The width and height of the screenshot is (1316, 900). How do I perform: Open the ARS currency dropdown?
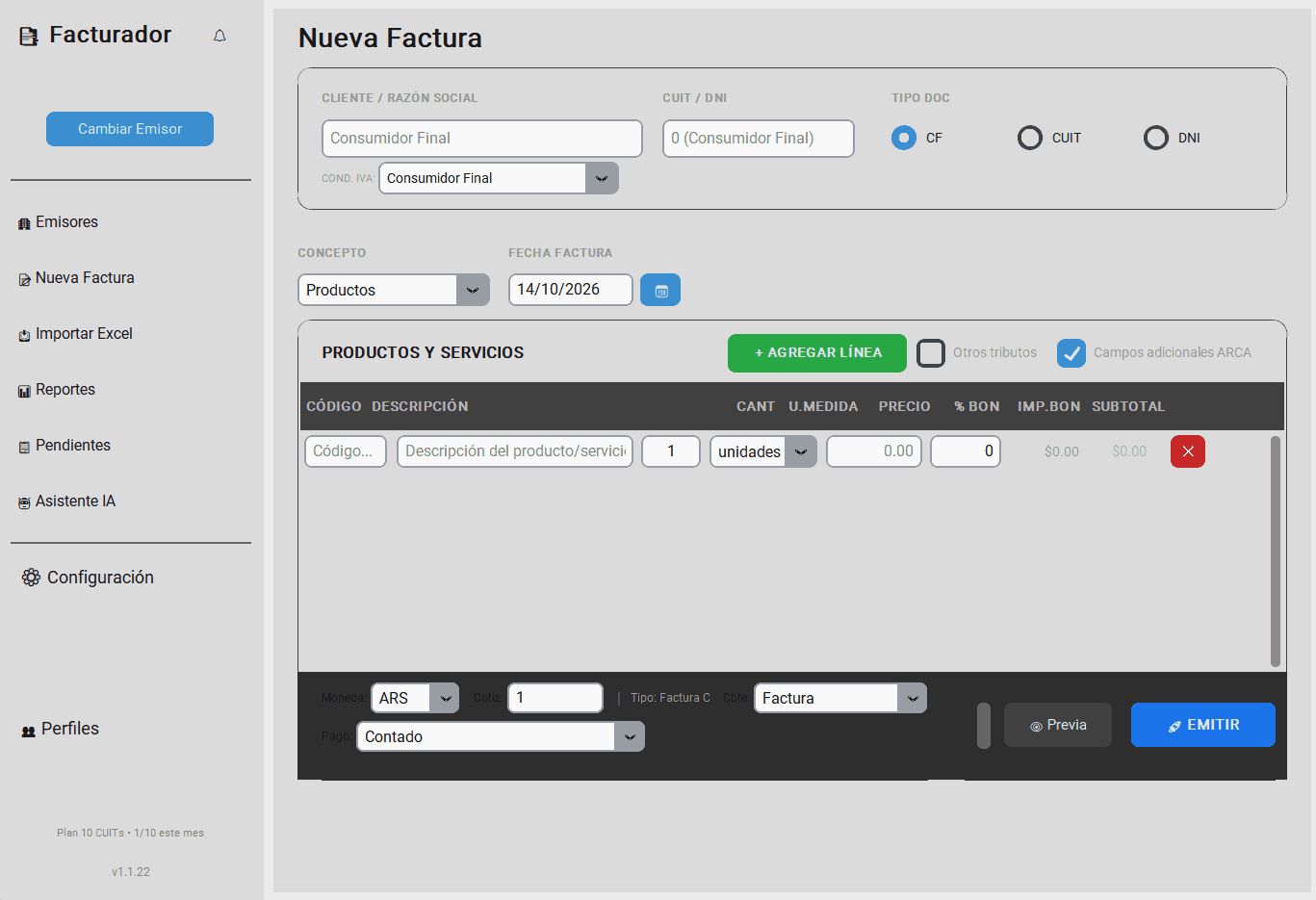click(x=415, y=698)
